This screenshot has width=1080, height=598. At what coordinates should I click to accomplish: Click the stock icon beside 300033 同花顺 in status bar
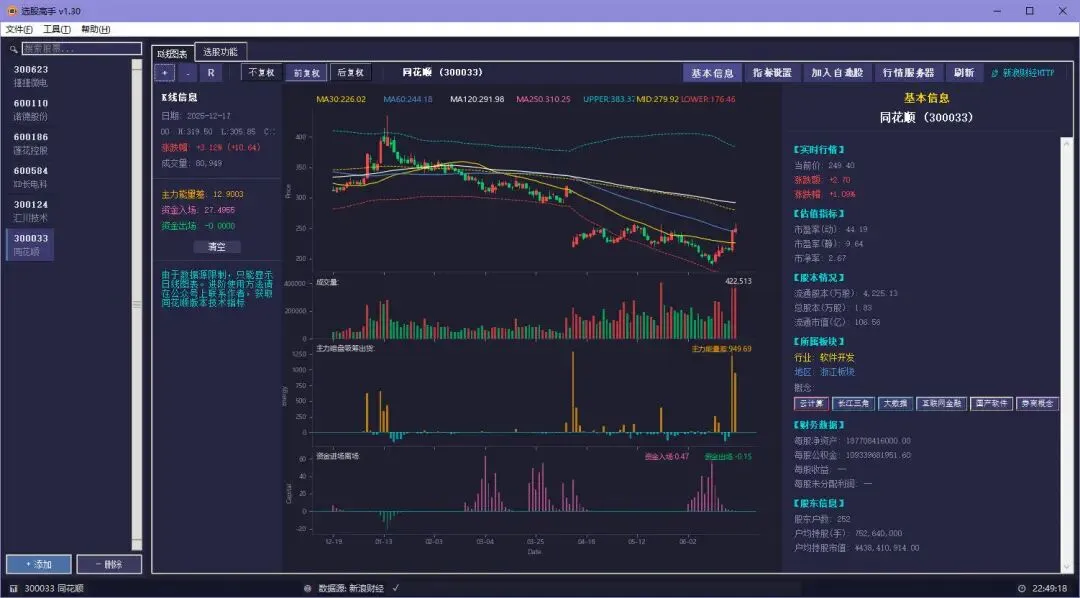point(14,588)
